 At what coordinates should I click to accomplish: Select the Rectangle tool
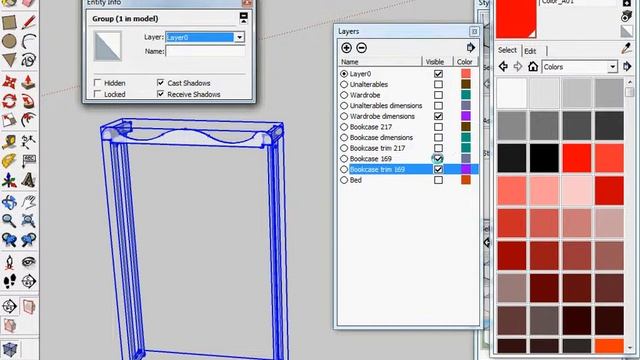coord(9,22)
